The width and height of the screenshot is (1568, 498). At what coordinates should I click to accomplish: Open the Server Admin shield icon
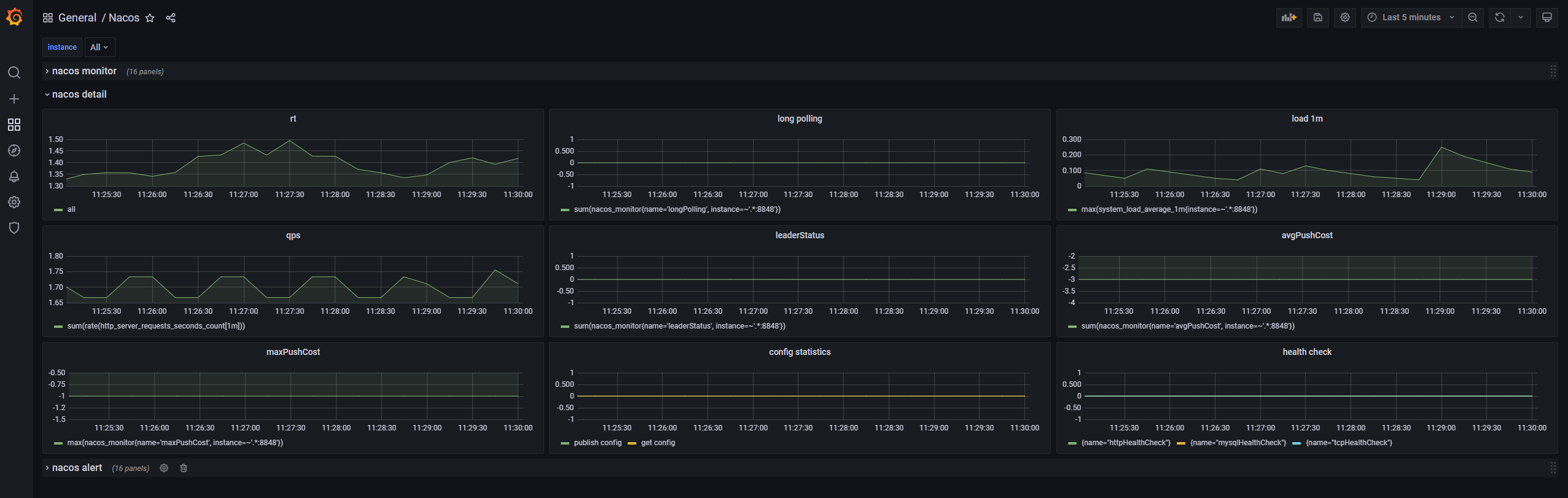tap(14, 228)
